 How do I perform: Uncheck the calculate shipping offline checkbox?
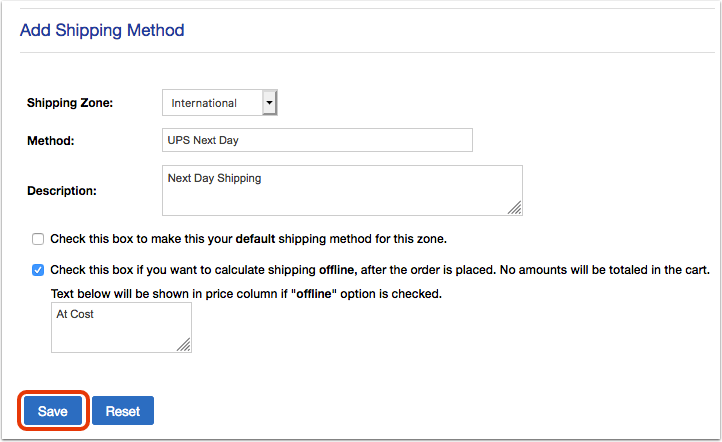38,270
